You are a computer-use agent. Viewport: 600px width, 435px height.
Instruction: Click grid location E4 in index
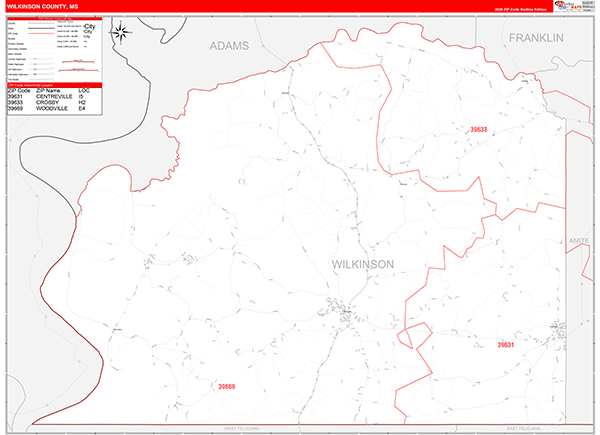pyautogui.click(x=82, y=109)
